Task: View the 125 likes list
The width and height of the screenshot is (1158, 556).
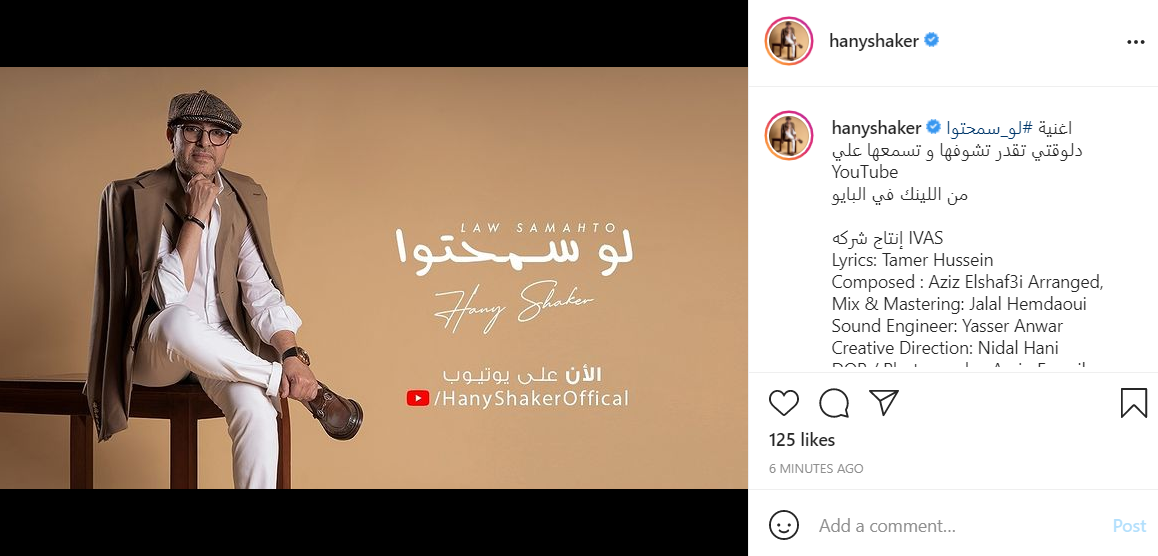Action: click(x=802, y=440)
